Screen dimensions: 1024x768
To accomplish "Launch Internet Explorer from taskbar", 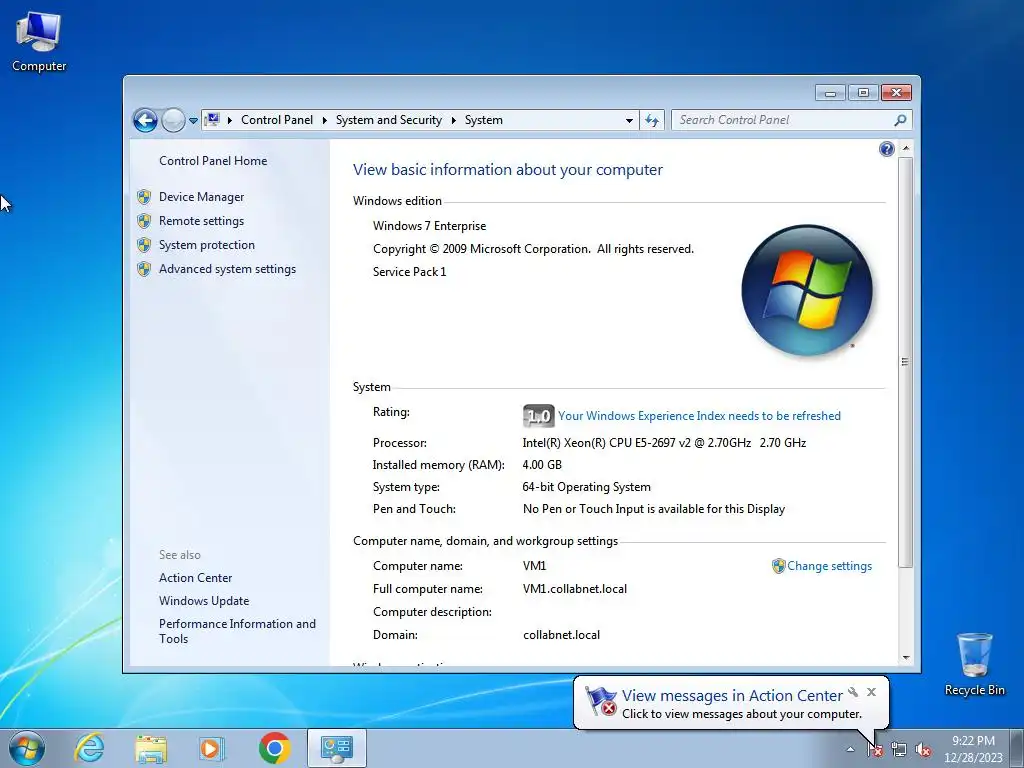I will click(x=89, y=748).
